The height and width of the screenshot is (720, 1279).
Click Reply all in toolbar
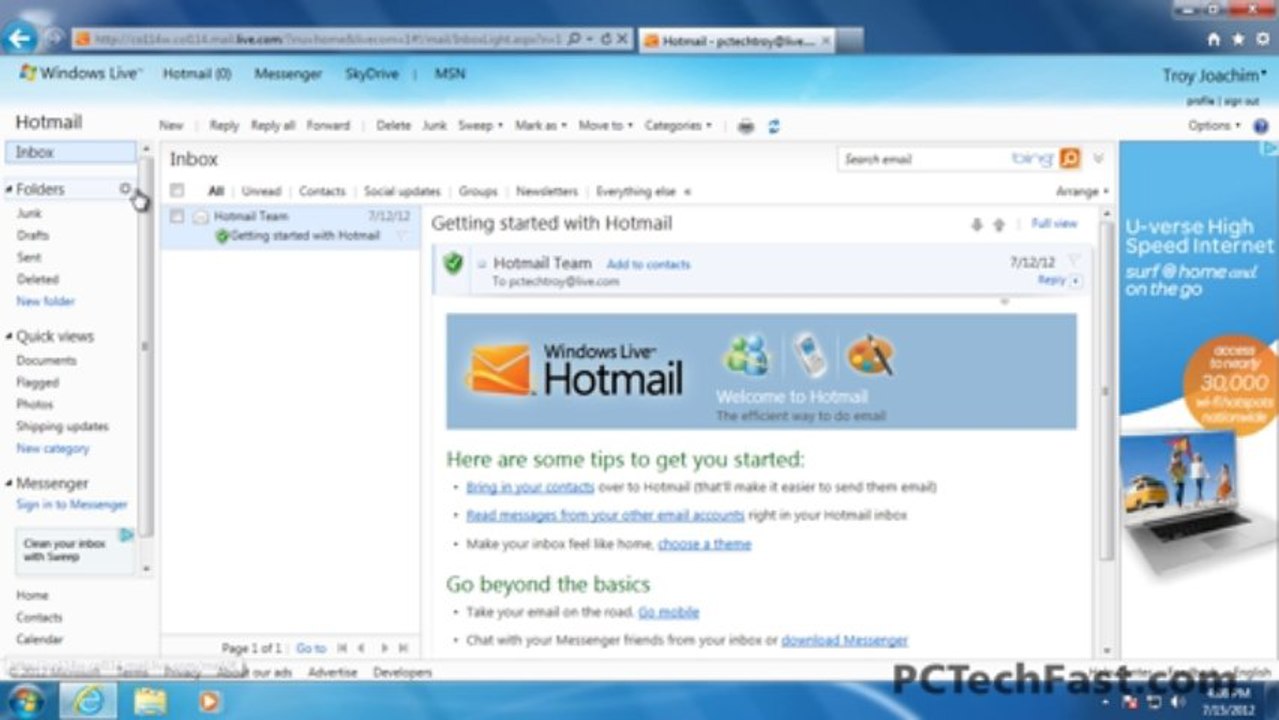coord(273,126)
